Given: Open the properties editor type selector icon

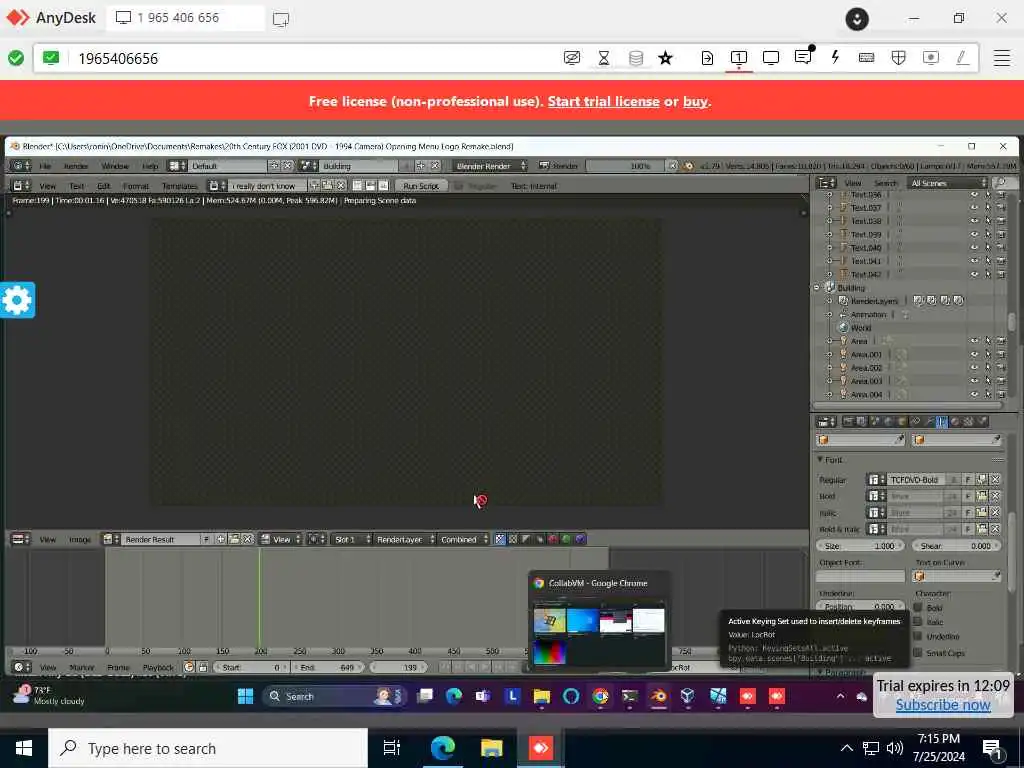Looking at the screenshot, I should 827,422.
